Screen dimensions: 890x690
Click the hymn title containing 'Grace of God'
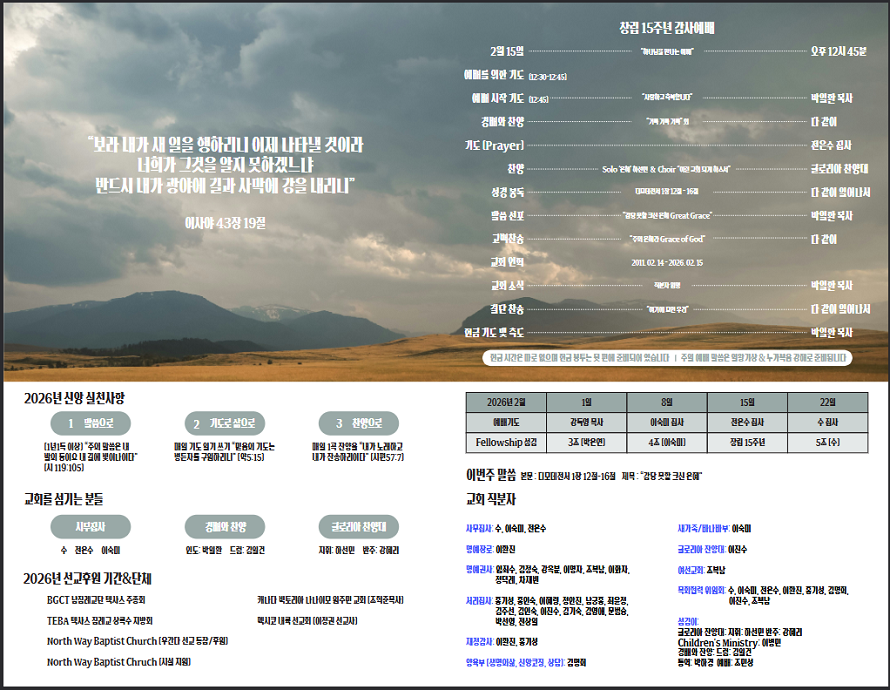click(666, 239)
